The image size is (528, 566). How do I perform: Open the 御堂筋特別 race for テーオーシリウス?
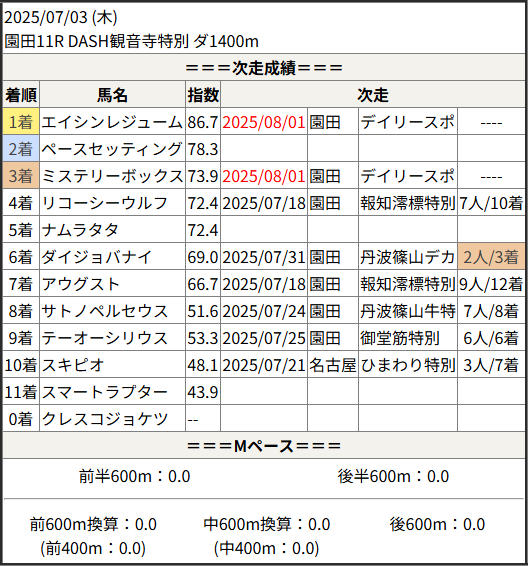[400, 338]
